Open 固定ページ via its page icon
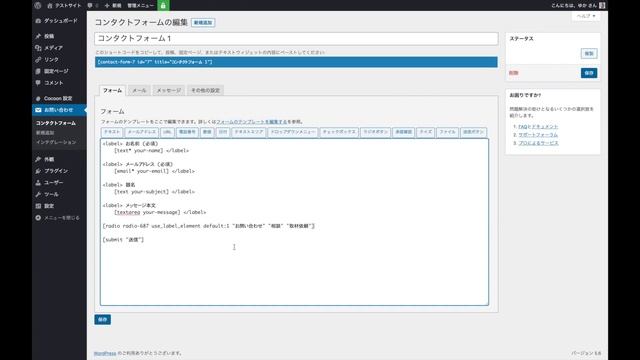 38,71
